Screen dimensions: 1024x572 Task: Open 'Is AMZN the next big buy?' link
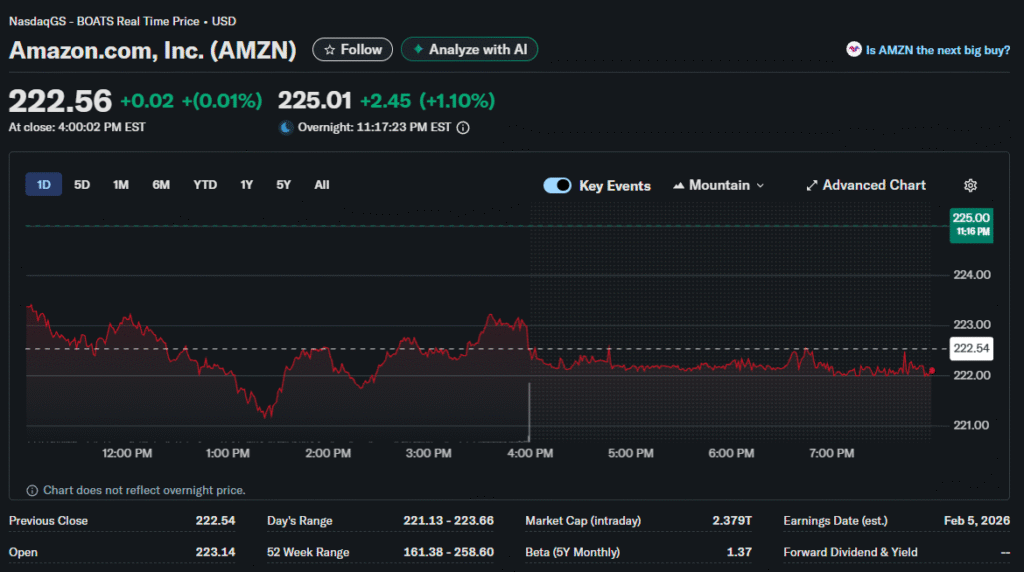937,50
